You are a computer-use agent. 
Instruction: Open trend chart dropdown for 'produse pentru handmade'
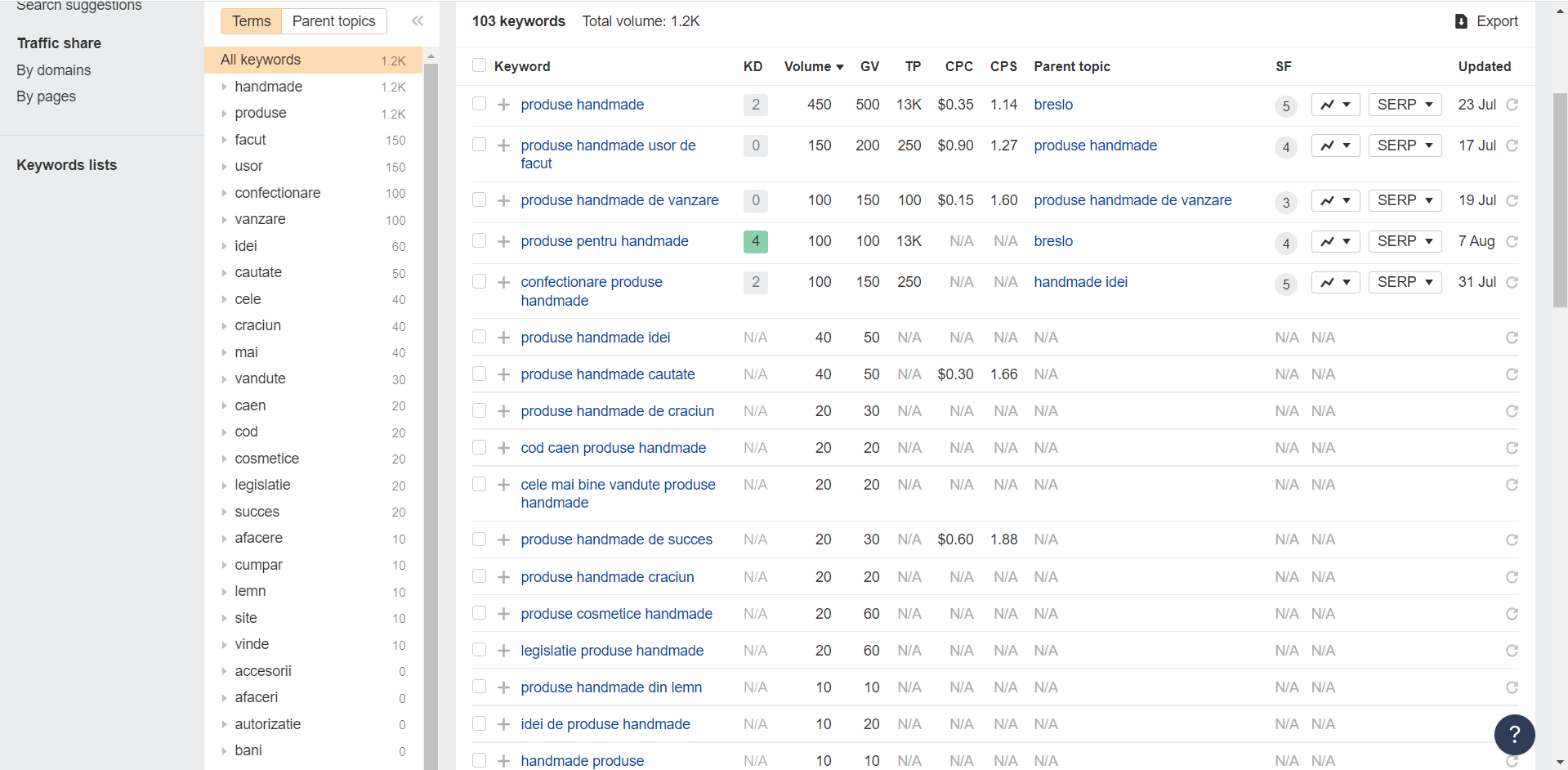click(1335, 241)
